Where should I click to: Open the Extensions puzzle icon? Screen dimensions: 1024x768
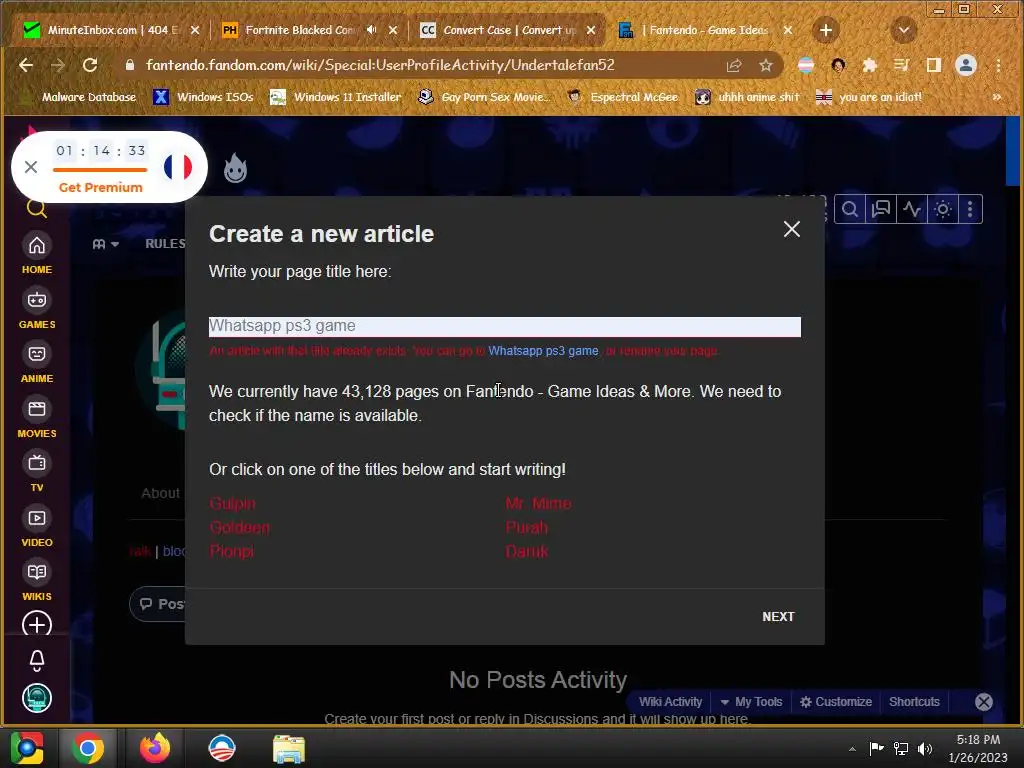point(869,65)
